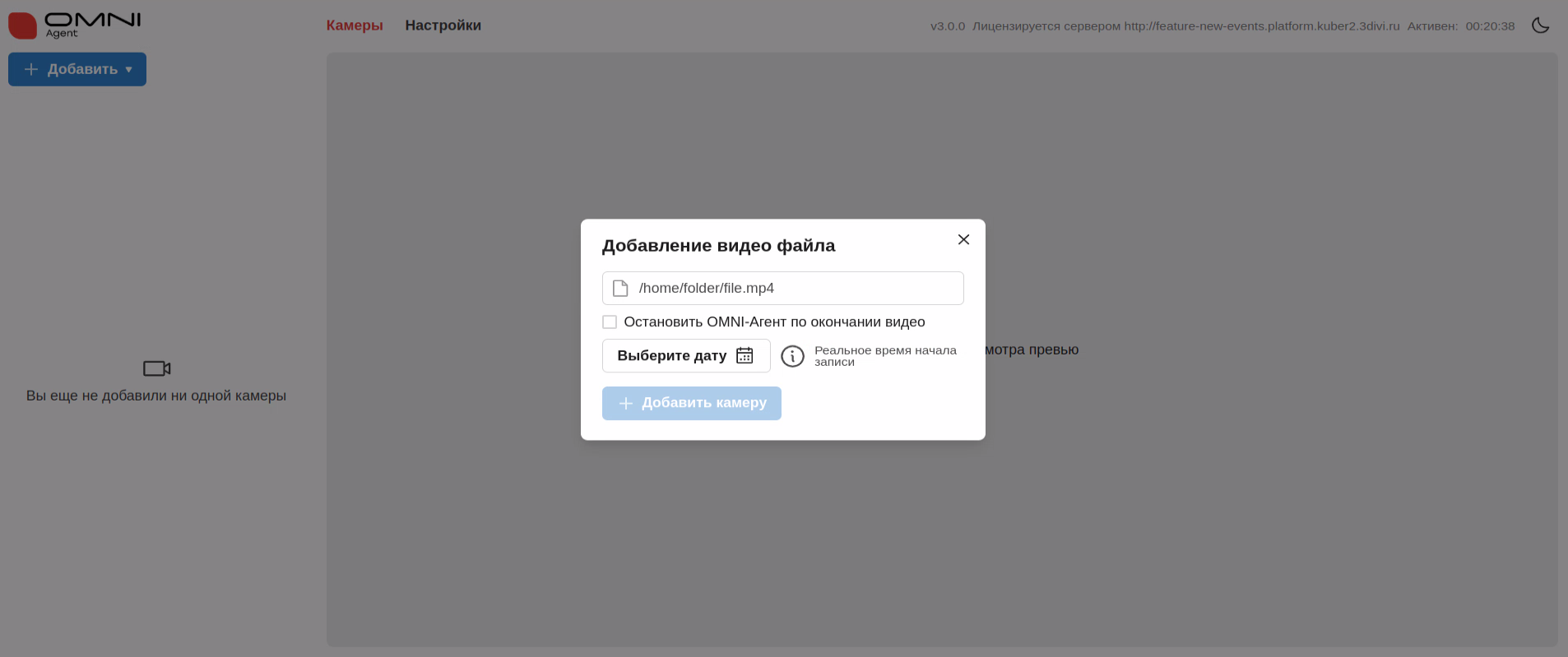1568x657 pixels.
Task: Close the add video file dialog
Action: coord(963,239)
